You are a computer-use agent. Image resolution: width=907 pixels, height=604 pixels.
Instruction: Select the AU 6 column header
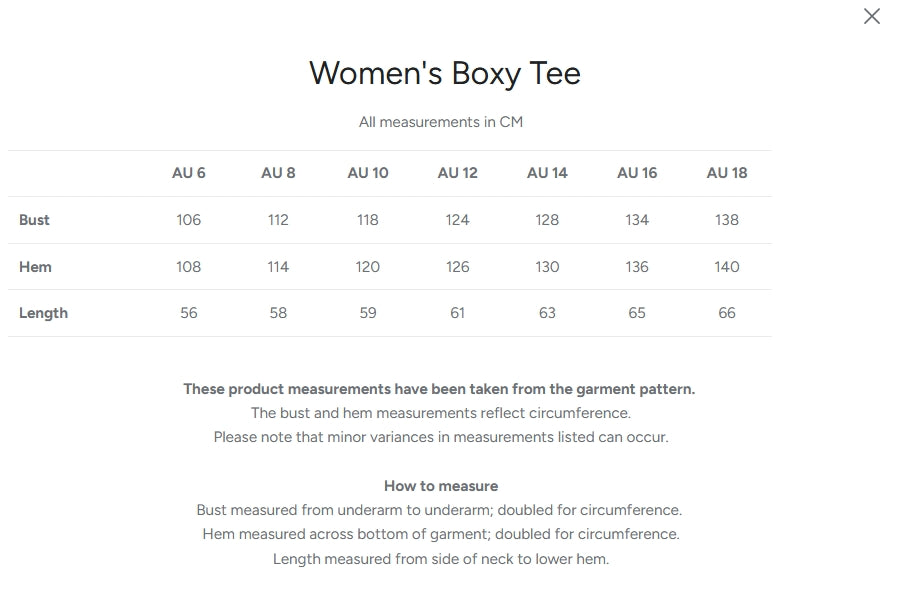pyautogui.click(x=189, y=173)
